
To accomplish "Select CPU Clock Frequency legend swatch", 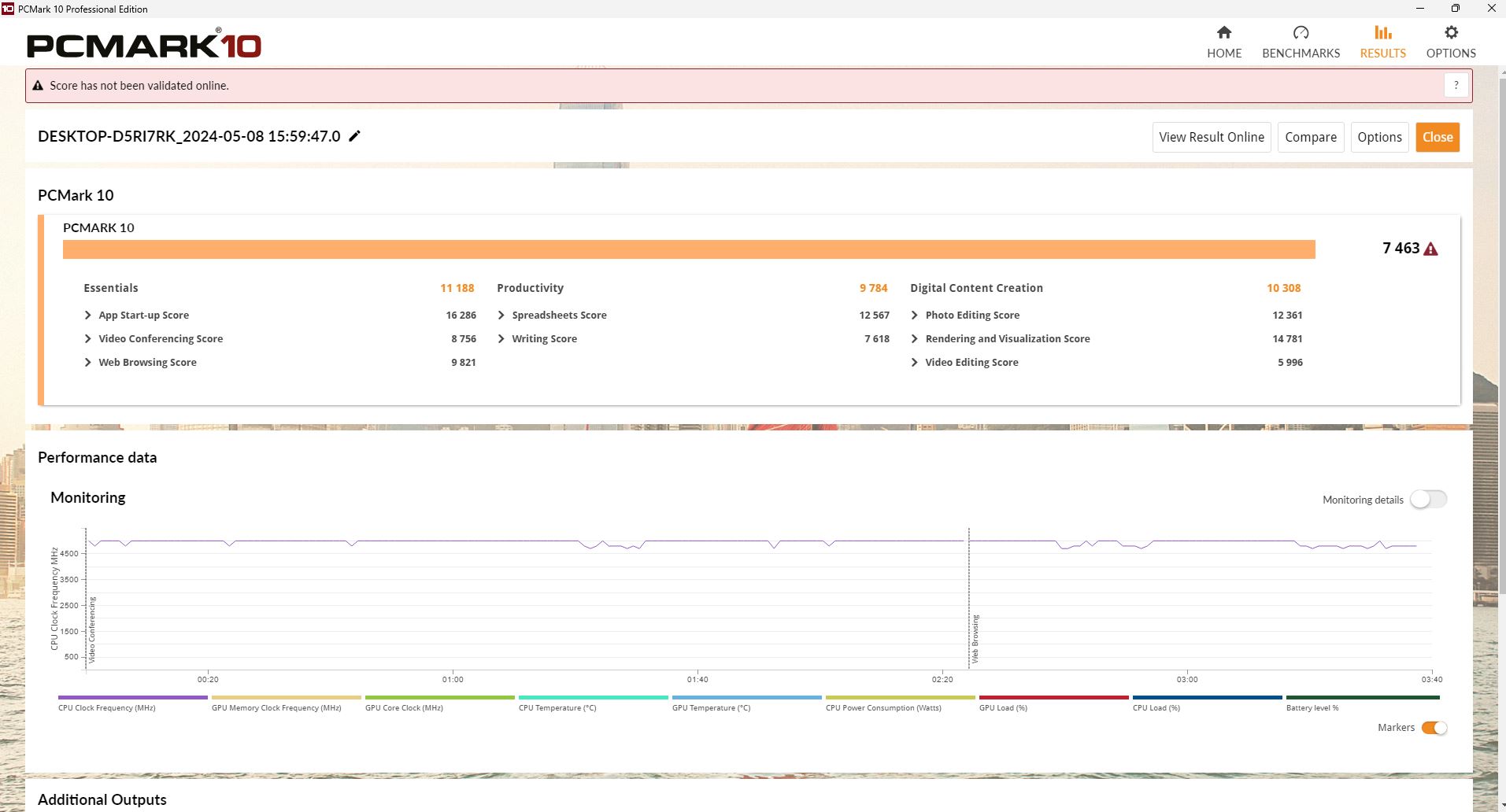I will 133,697.
